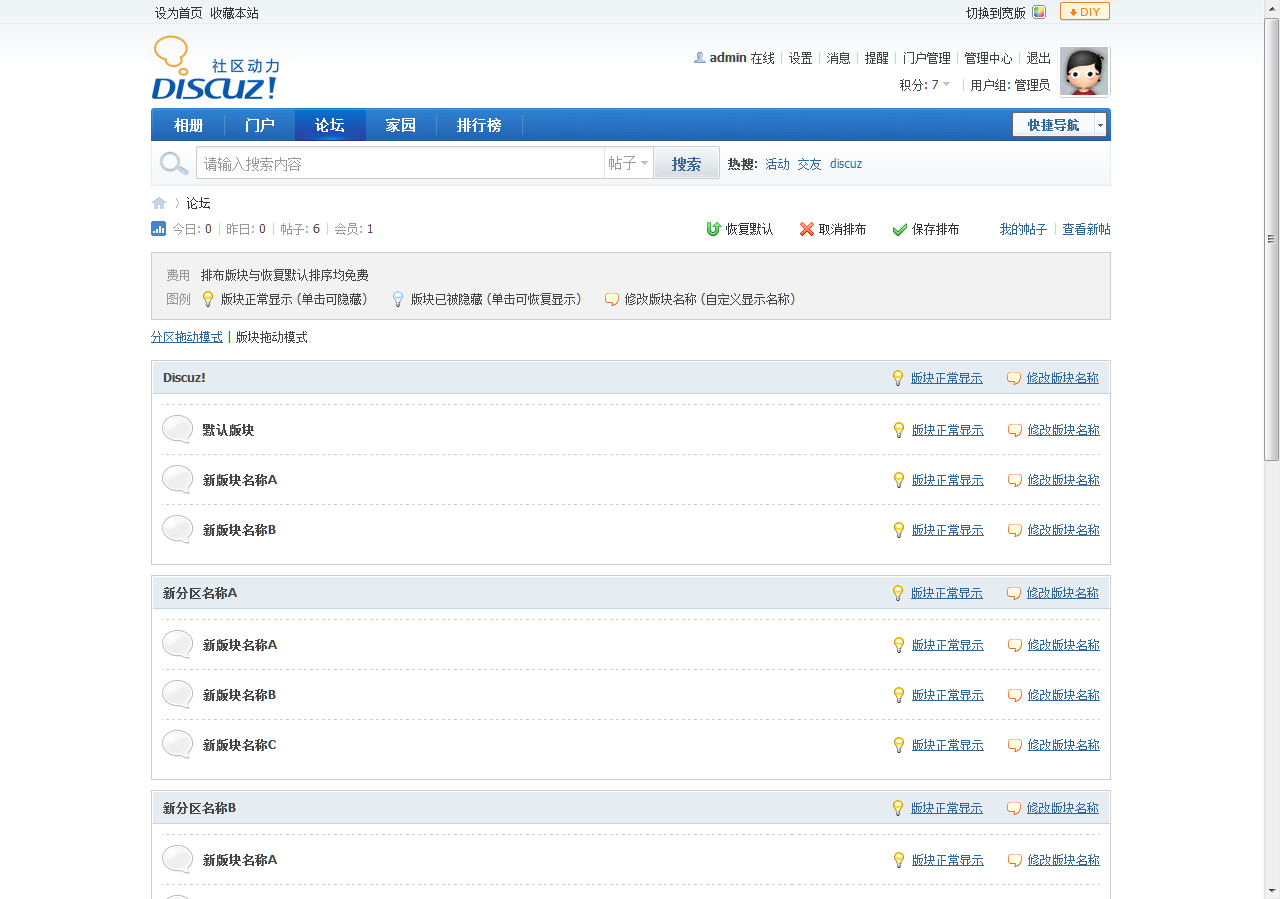Open the 门户 nav tab
1280x899 pixels.
point(260,125)
